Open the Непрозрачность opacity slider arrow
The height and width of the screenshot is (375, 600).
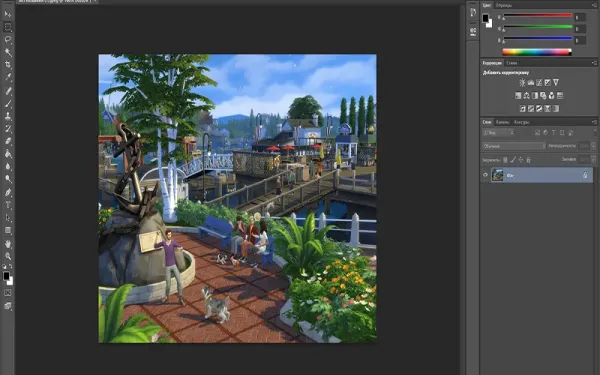tap(593, 146)
